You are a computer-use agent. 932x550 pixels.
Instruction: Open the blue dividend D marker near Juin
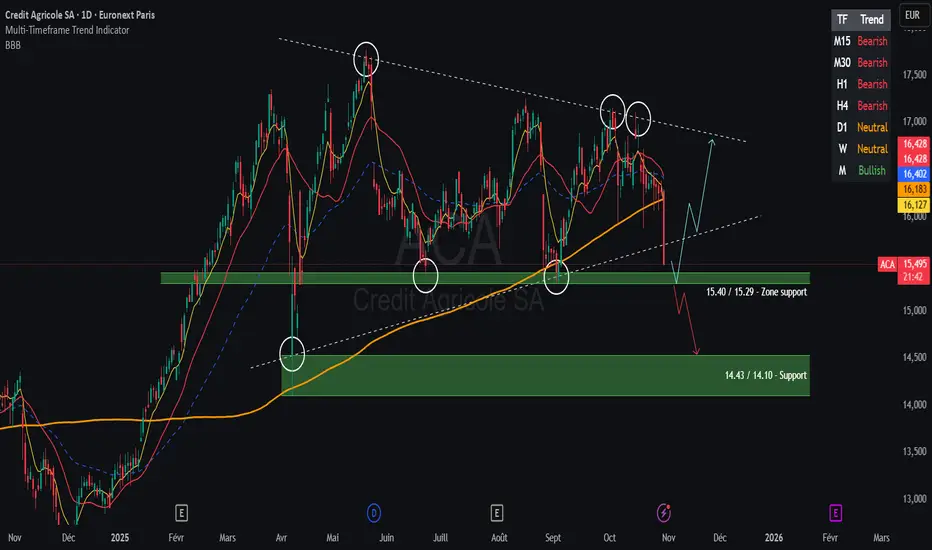click(x=373, y=513)
